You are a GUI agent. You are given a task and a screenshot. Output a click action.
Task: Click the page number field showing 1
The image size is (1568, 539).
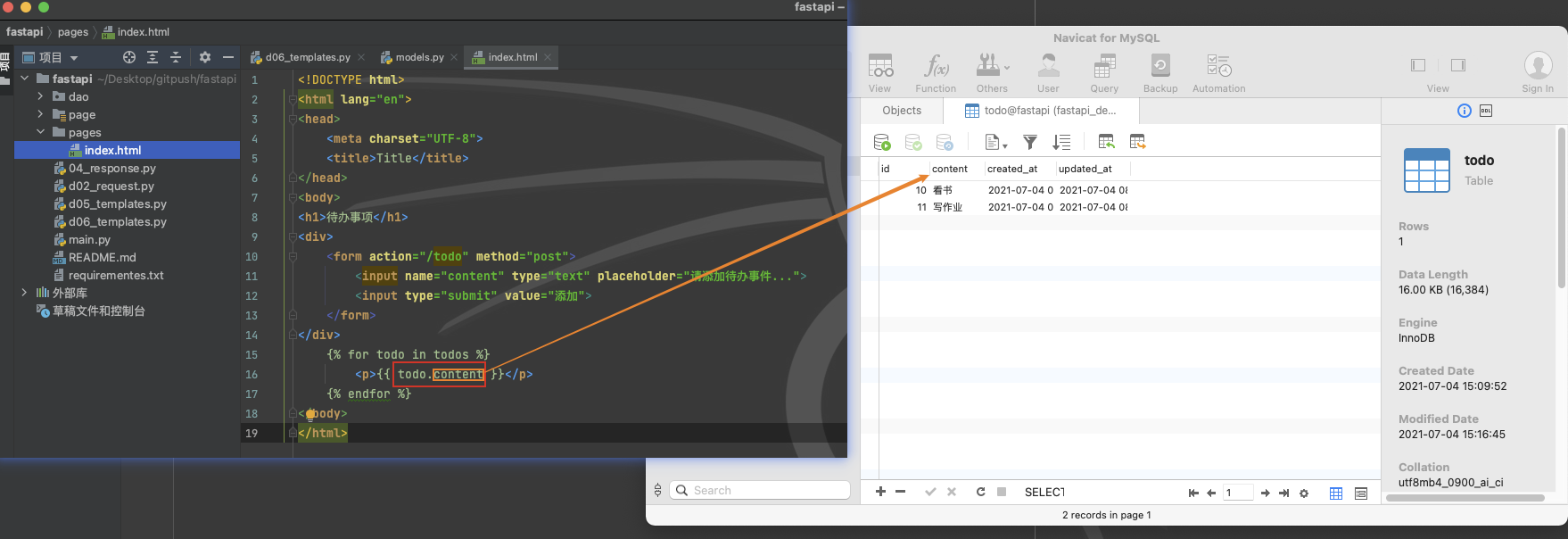(x=1238, y=493)
